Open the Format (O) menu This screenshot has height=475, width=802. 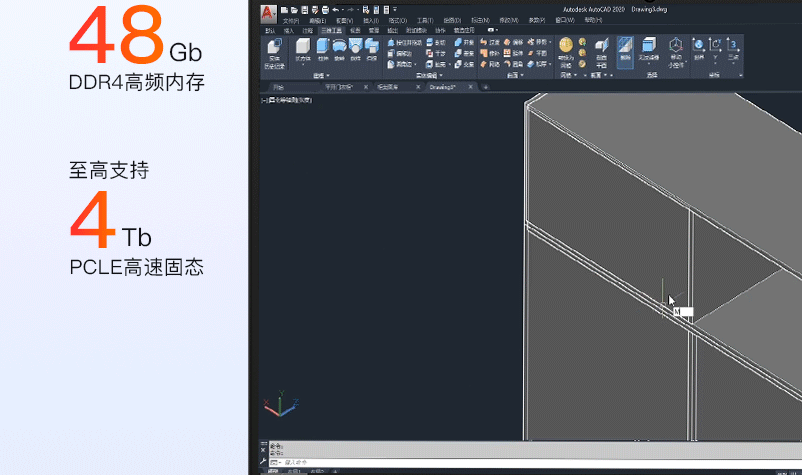(x=397, y=20)
